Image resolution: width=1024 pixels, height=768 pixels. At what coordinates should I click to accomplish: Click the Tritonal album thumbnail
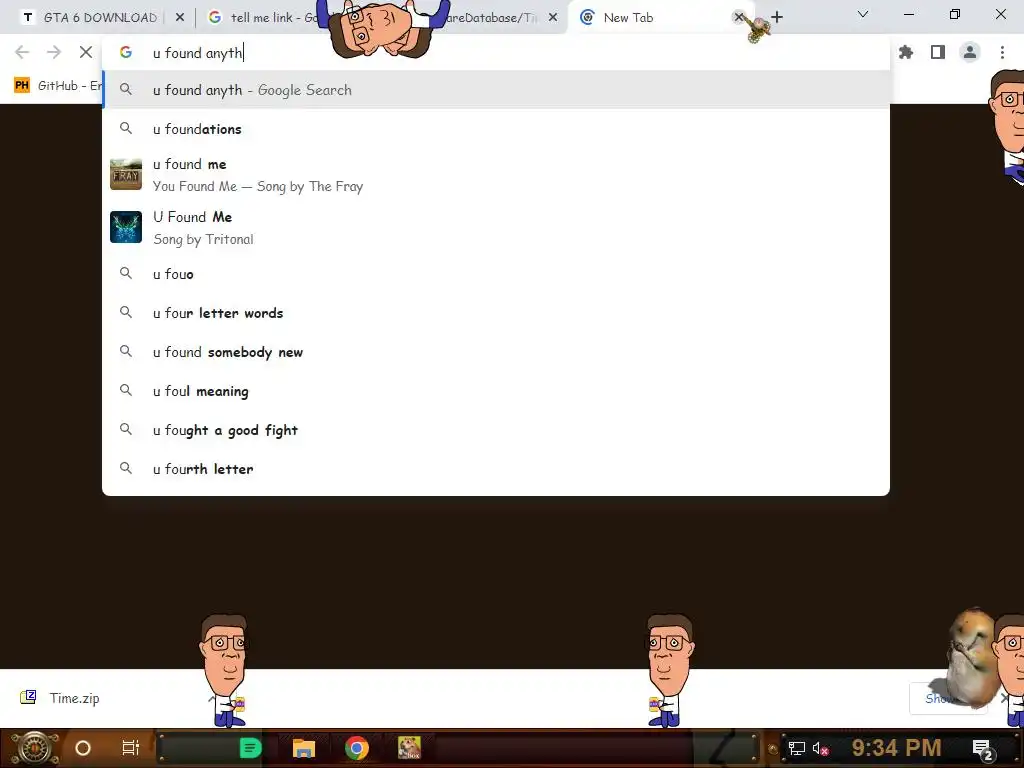click(126, 227)
